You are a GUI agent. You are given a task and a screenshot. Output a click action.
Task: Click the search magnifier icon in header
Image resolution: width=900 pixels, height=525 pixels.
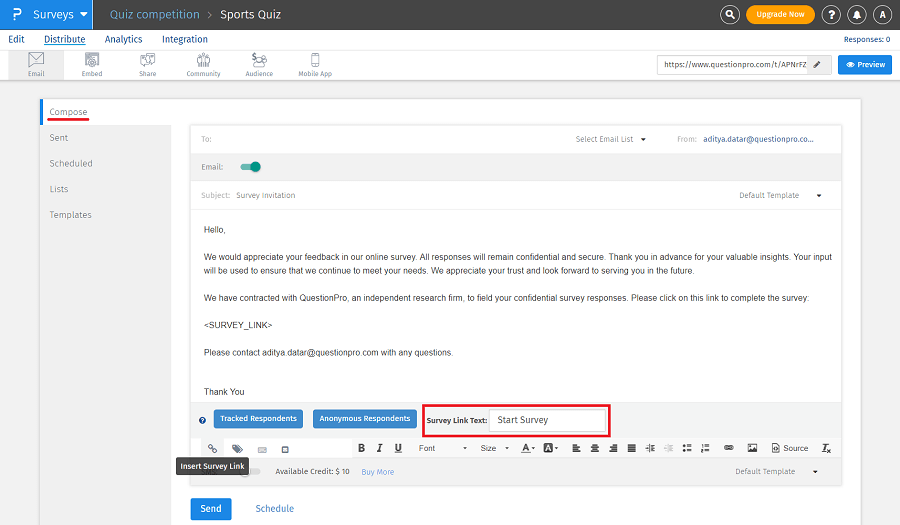click(x=730, y=14)
